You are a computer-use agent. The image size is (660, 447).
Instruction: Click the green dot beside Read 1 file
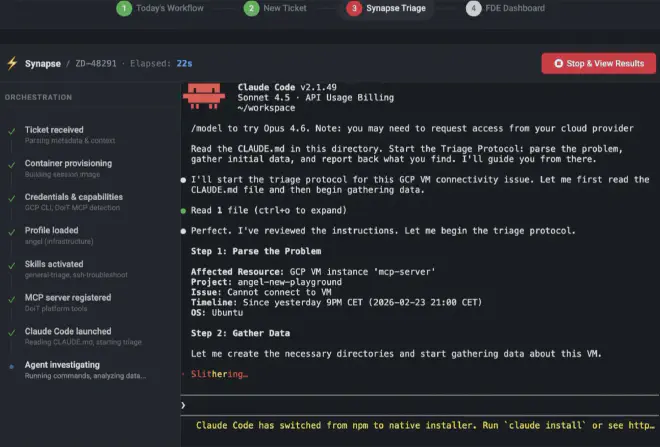(183, 211)
